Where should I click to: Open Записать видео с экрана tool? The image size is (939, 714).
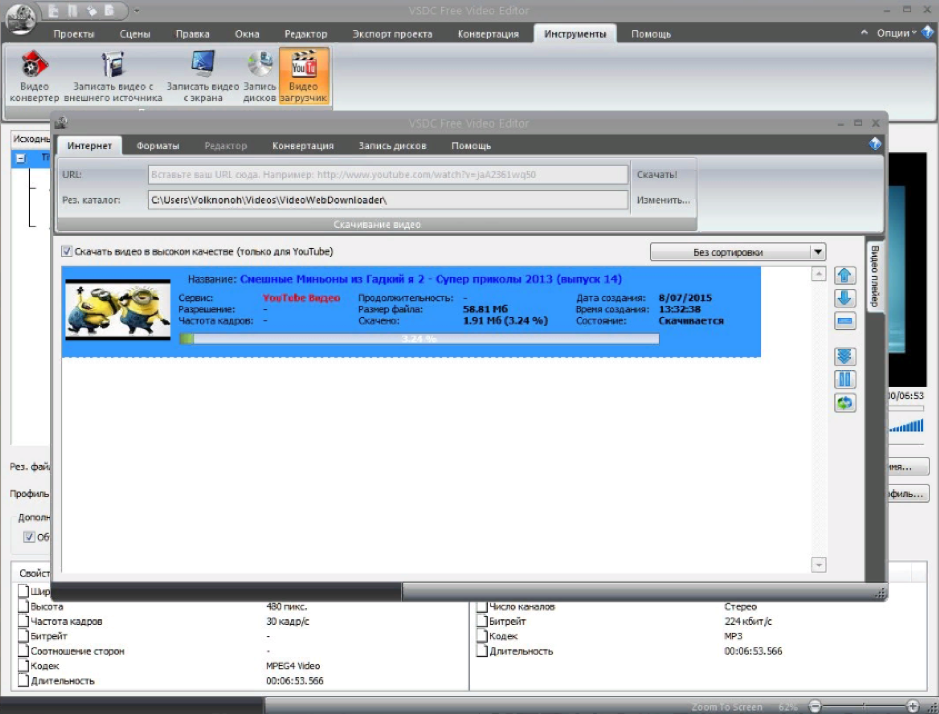[x=202, y=76]
